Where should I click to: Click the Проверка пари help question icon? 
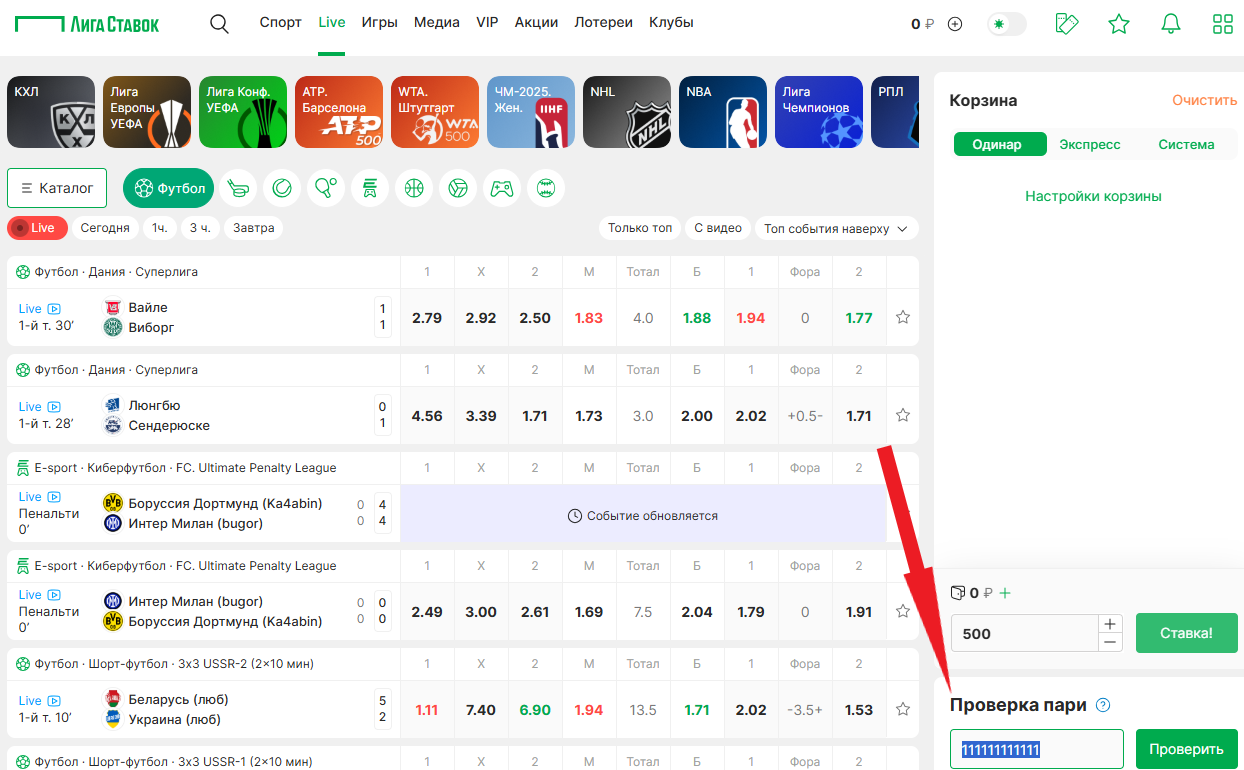(1103, 705)
